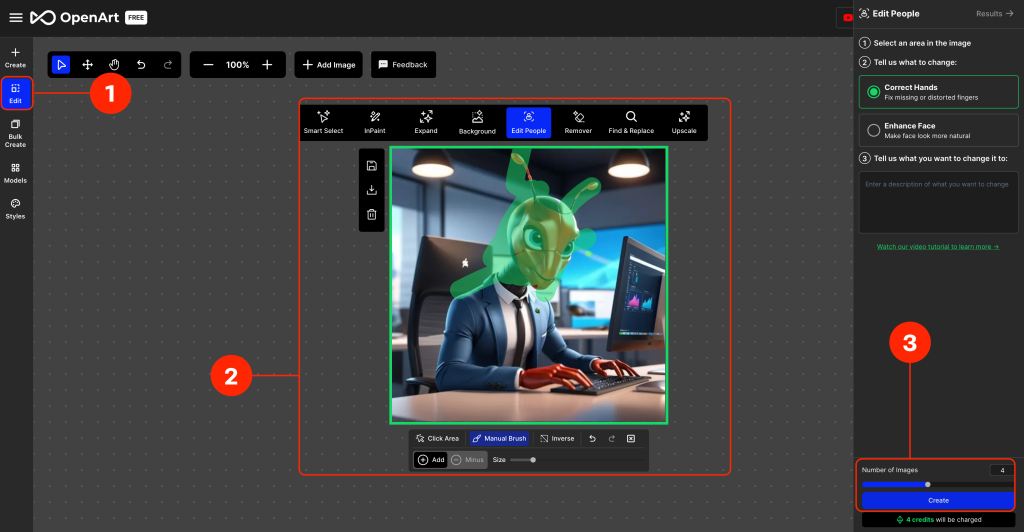This screenshot has height=532, width=1024.
Task: Activate the hand pan tool
Action: point(114,65)
